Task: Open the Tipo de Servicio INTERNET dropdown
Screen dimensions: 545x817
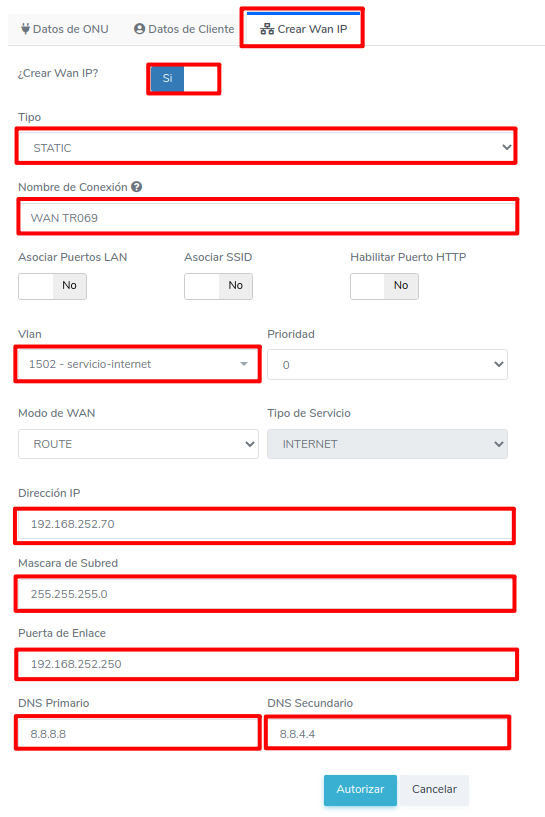Action: coord(387,444)
